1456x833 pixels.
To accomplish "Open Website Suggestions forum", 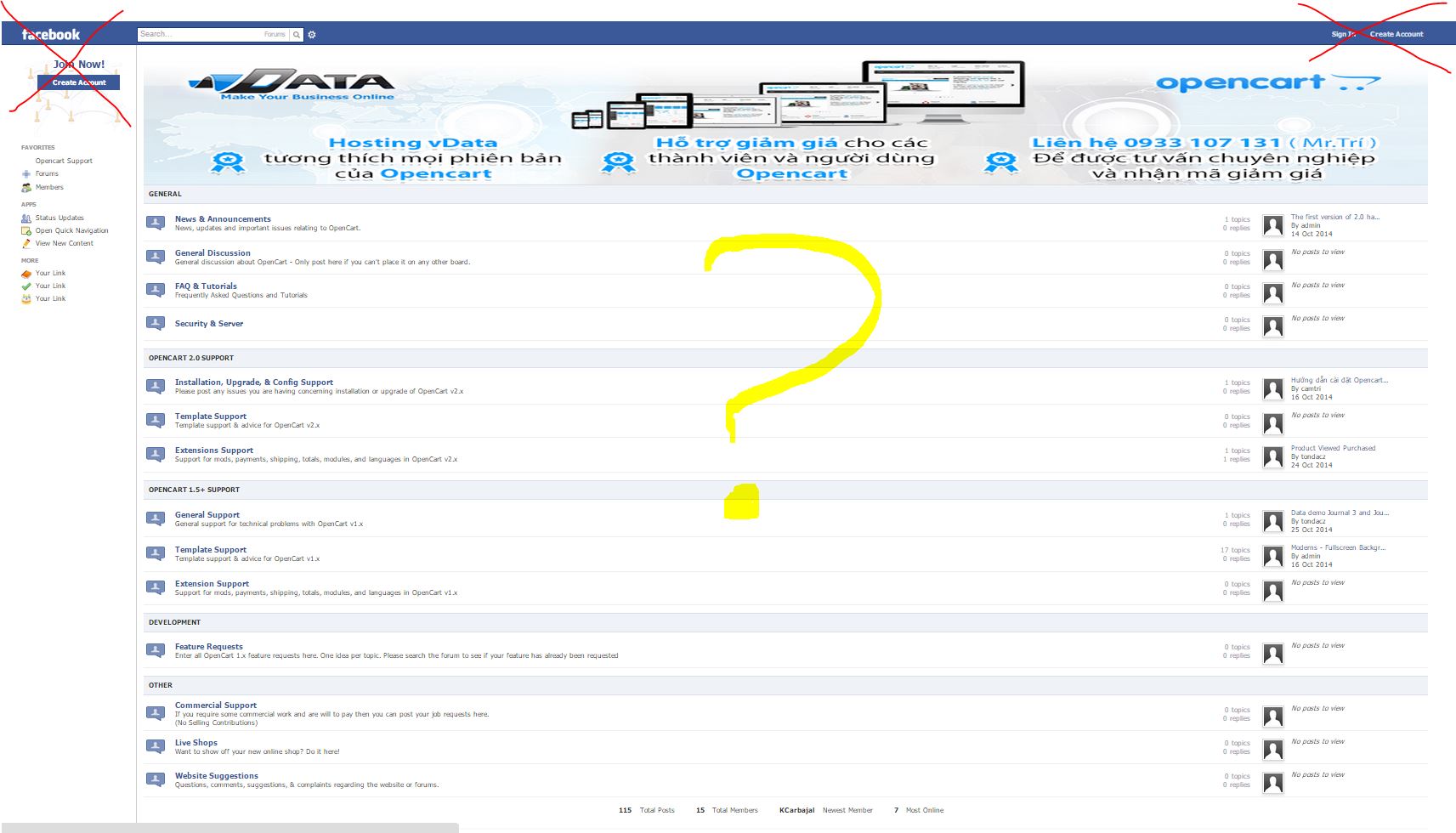I will 217,776.
